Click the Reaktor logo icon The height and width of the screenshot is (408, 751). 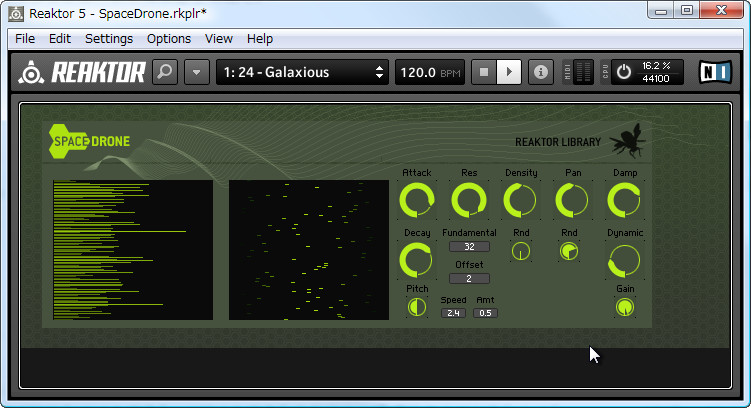[x=32, y=72]
